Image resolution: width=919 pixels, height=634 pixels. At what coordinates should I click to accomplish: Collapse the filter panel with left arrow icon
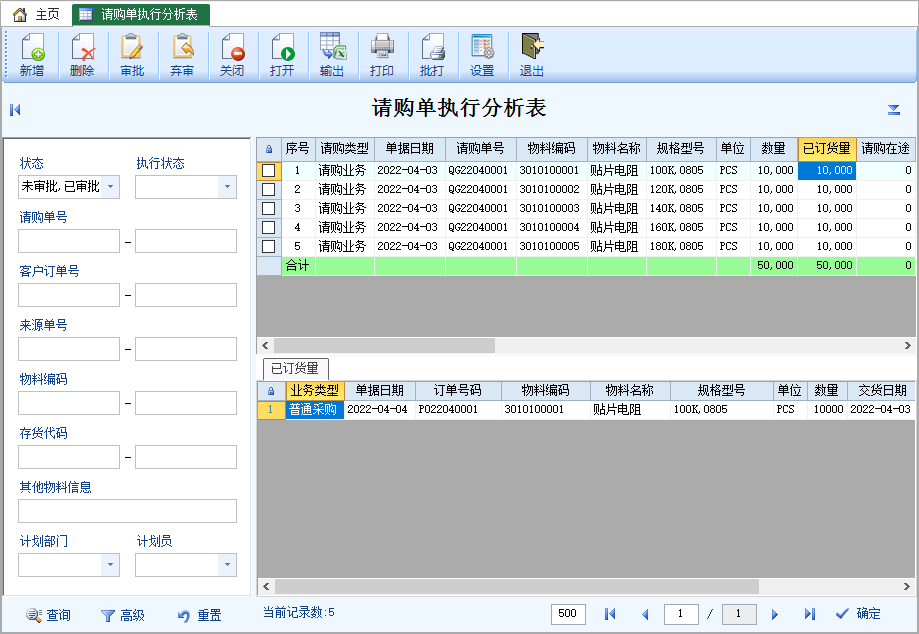coord(15,110)
